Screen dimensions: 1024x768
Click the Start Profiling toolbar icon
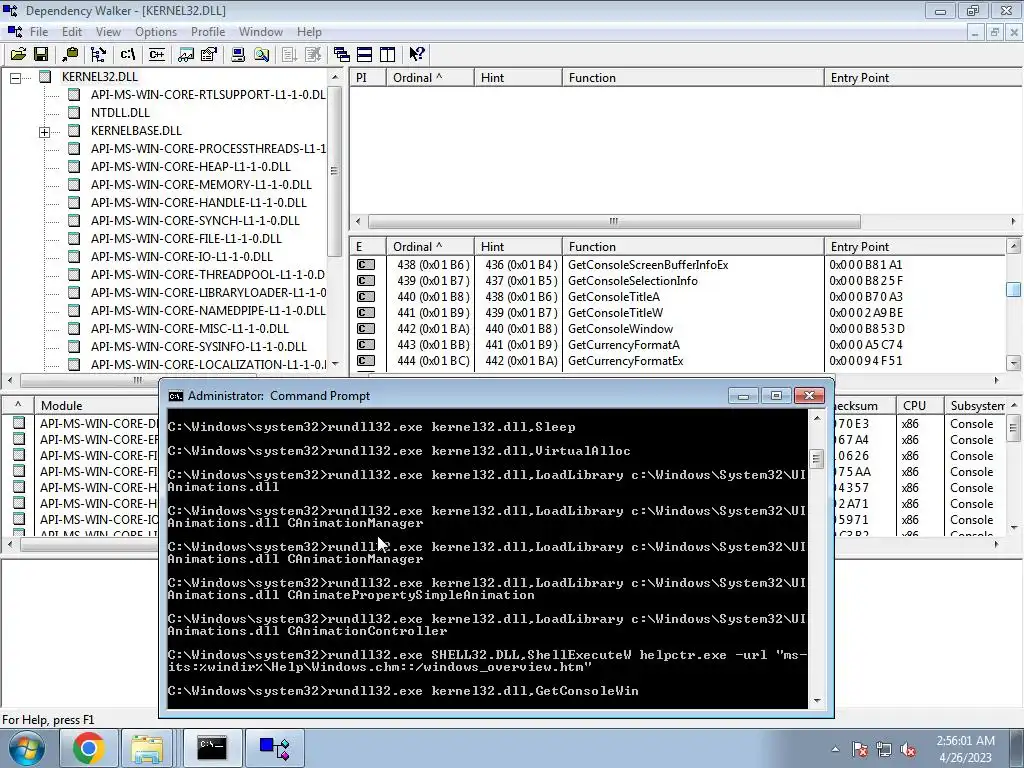289,54
